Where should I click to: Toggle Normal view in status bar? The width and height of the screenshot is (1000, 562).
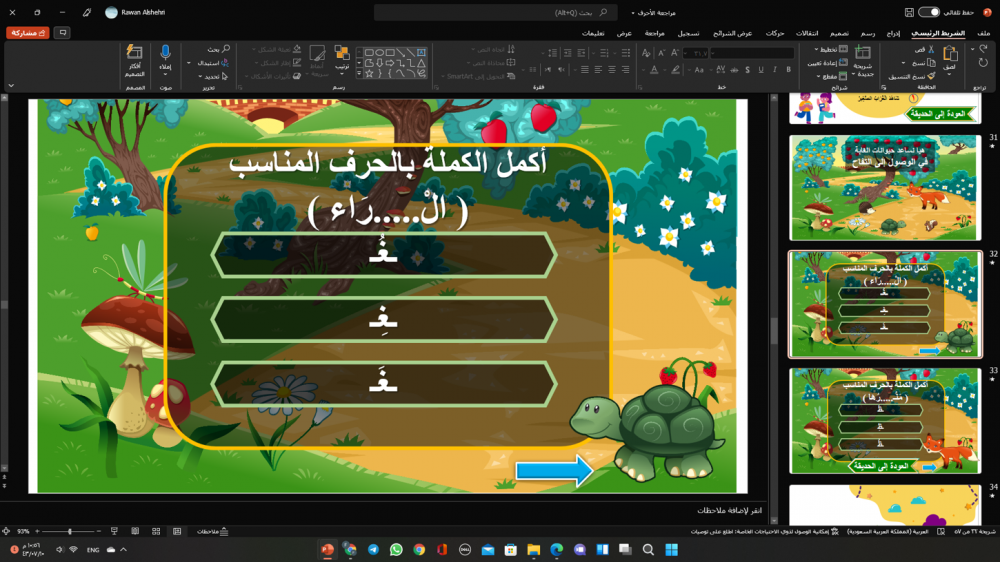tap(177, 531)
